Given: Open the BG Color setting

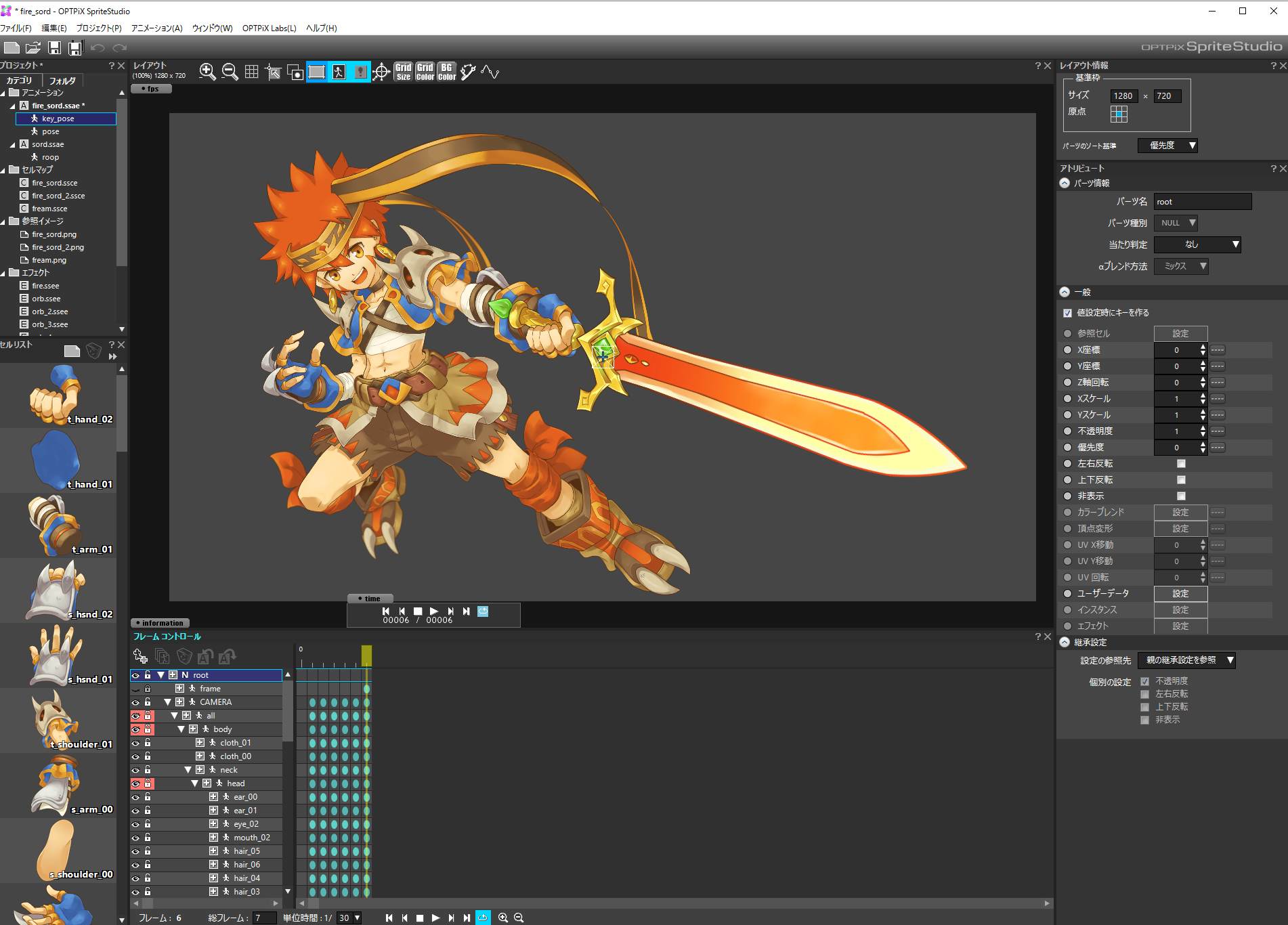Looking at the screenshot, I should click(x=446, y=72).
